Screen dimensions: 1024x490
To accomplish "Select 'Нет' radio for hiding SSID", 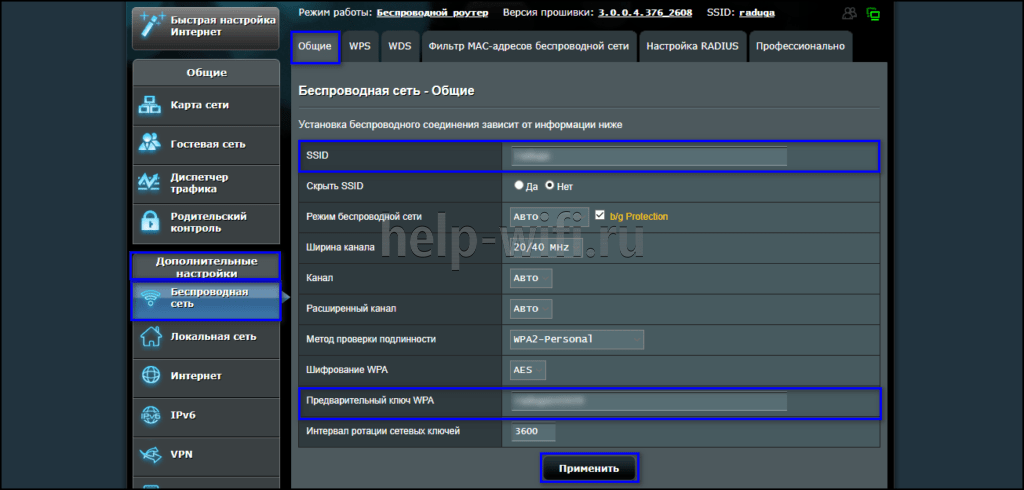I will click(549, 186).
